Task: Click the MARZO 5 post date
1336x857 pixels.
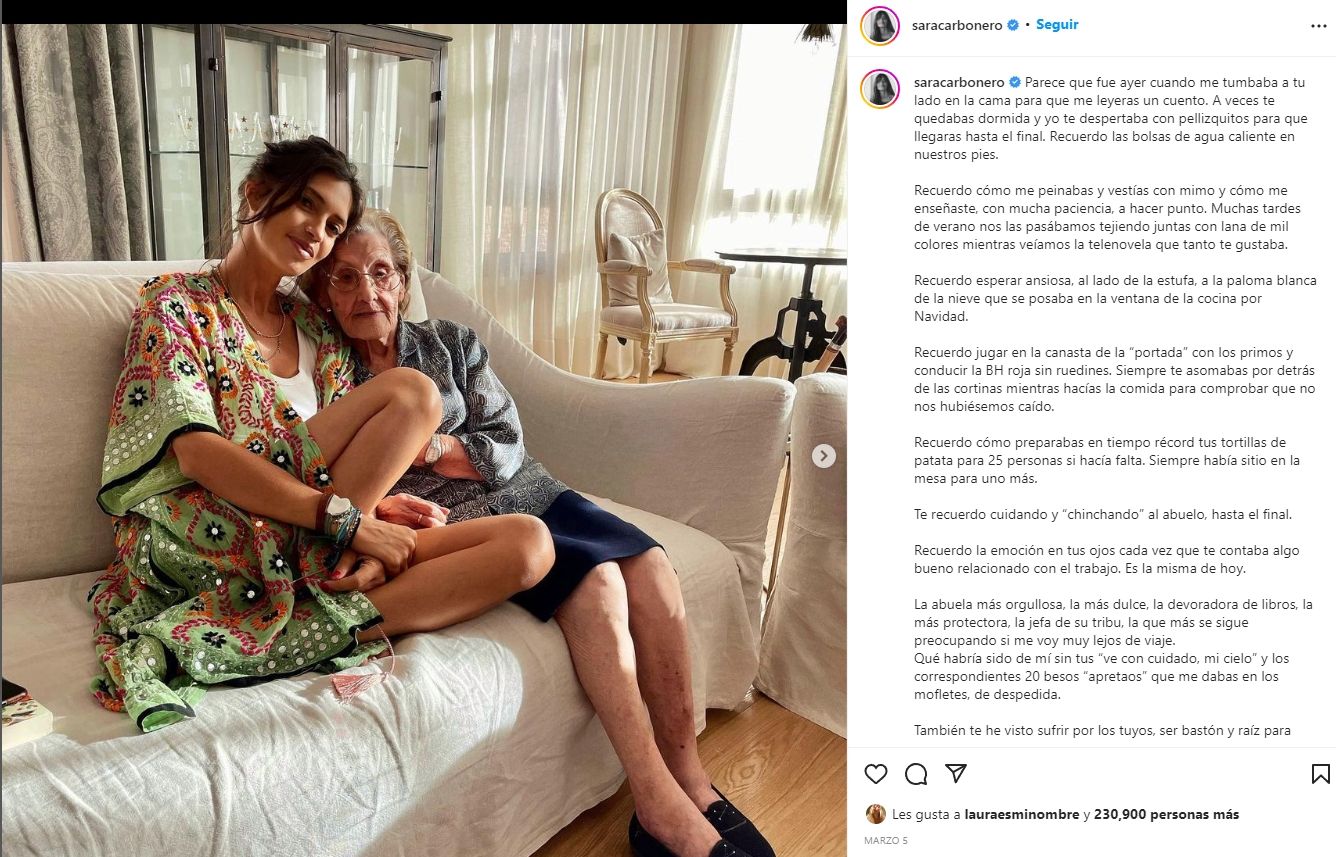Action: 885,840
